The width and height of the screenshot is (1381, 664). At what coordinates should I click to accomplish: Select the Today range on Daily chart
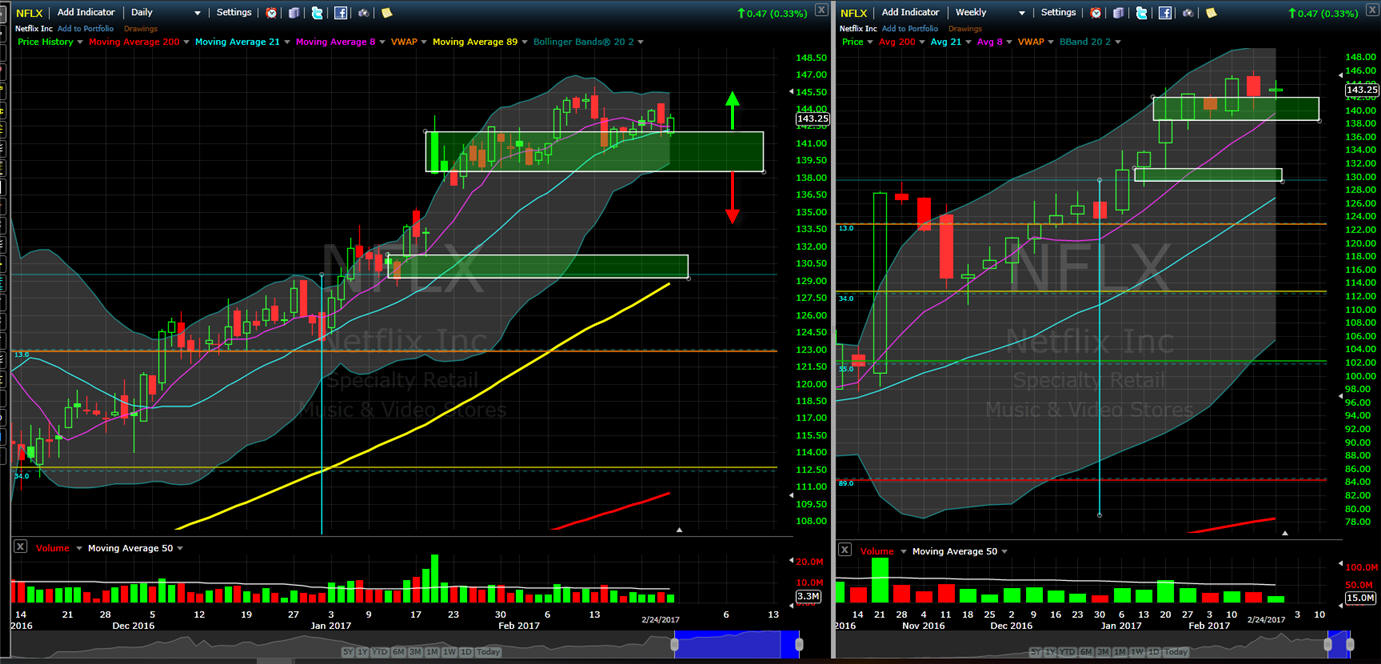coord(489,652)
